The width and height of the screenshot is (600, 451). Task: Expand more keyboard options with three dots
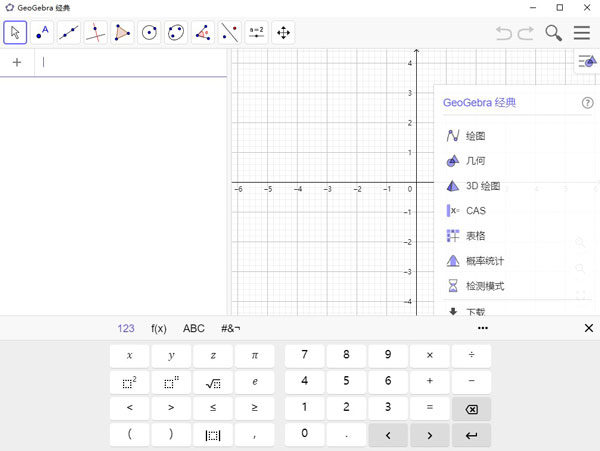coord(483,328)
